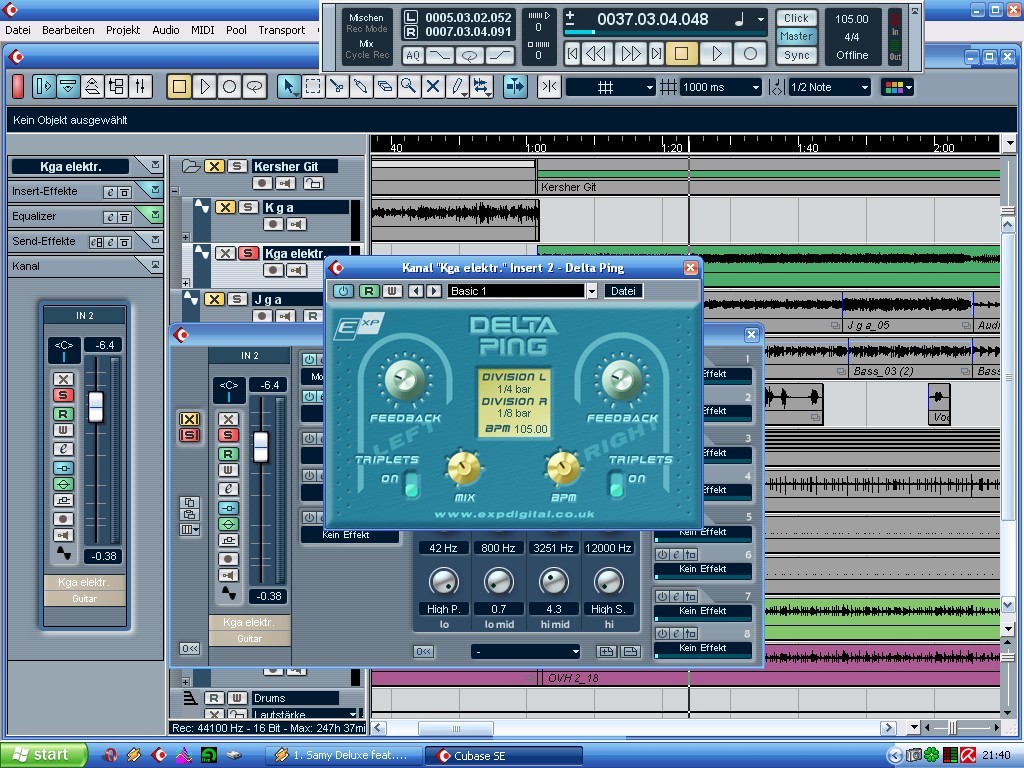Go to project start in transport panel
The image size is (1024, 768).
(572, 54)
